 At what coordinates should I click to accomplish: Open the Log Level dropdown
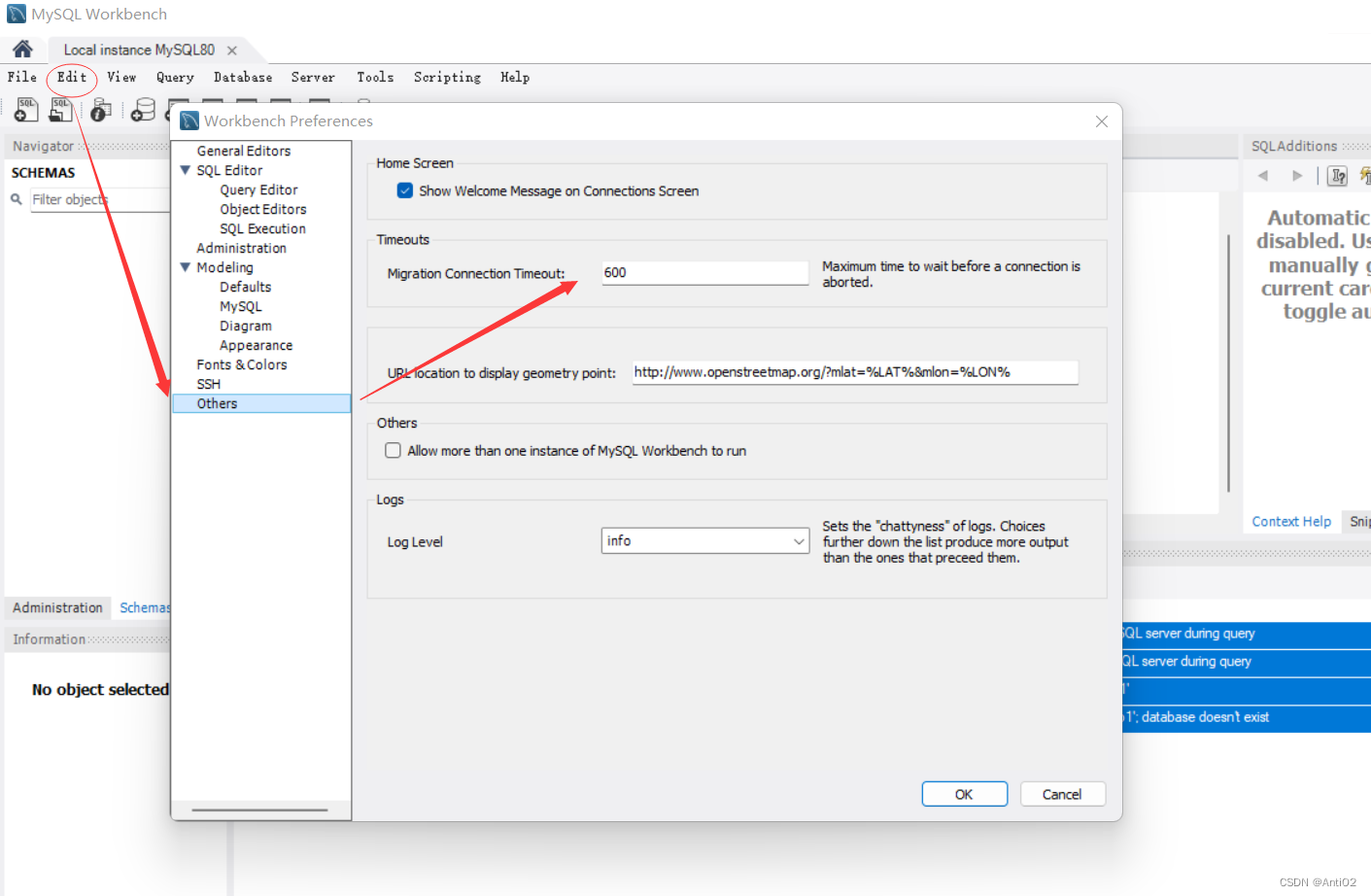pos(705,540)
